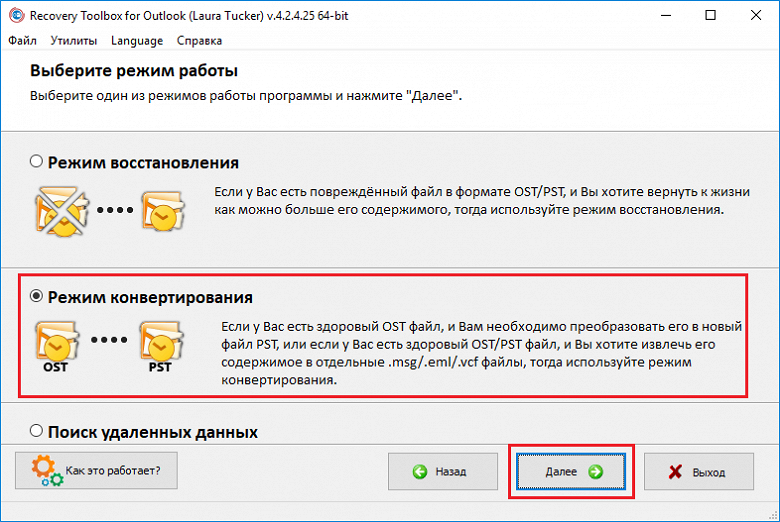Open the "Утилиты" menu
Screen dimensions: 780x522
75,41
